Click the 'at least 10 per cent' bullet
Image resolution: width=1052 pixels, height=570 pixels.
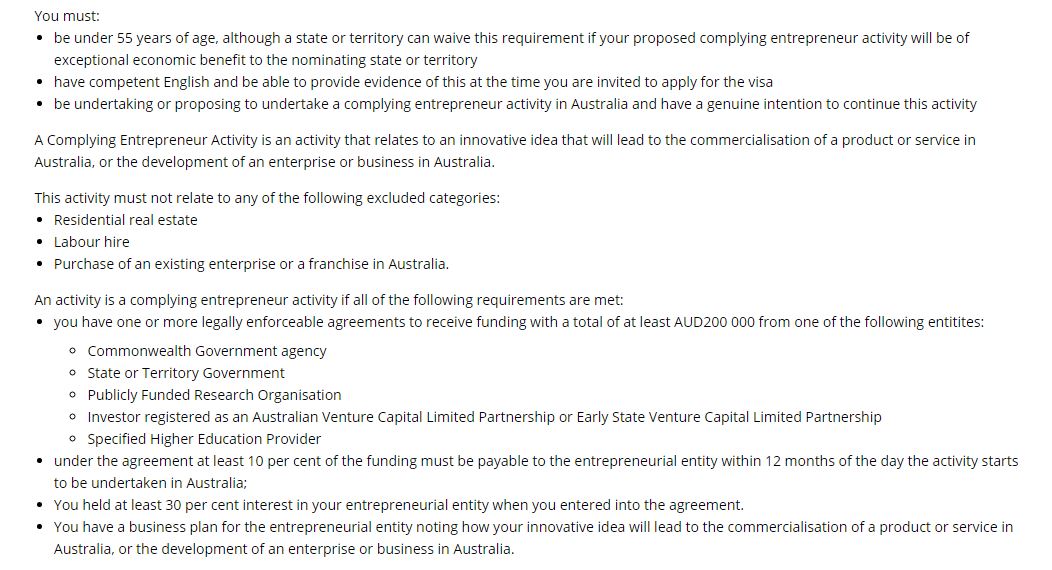(536, 472)
